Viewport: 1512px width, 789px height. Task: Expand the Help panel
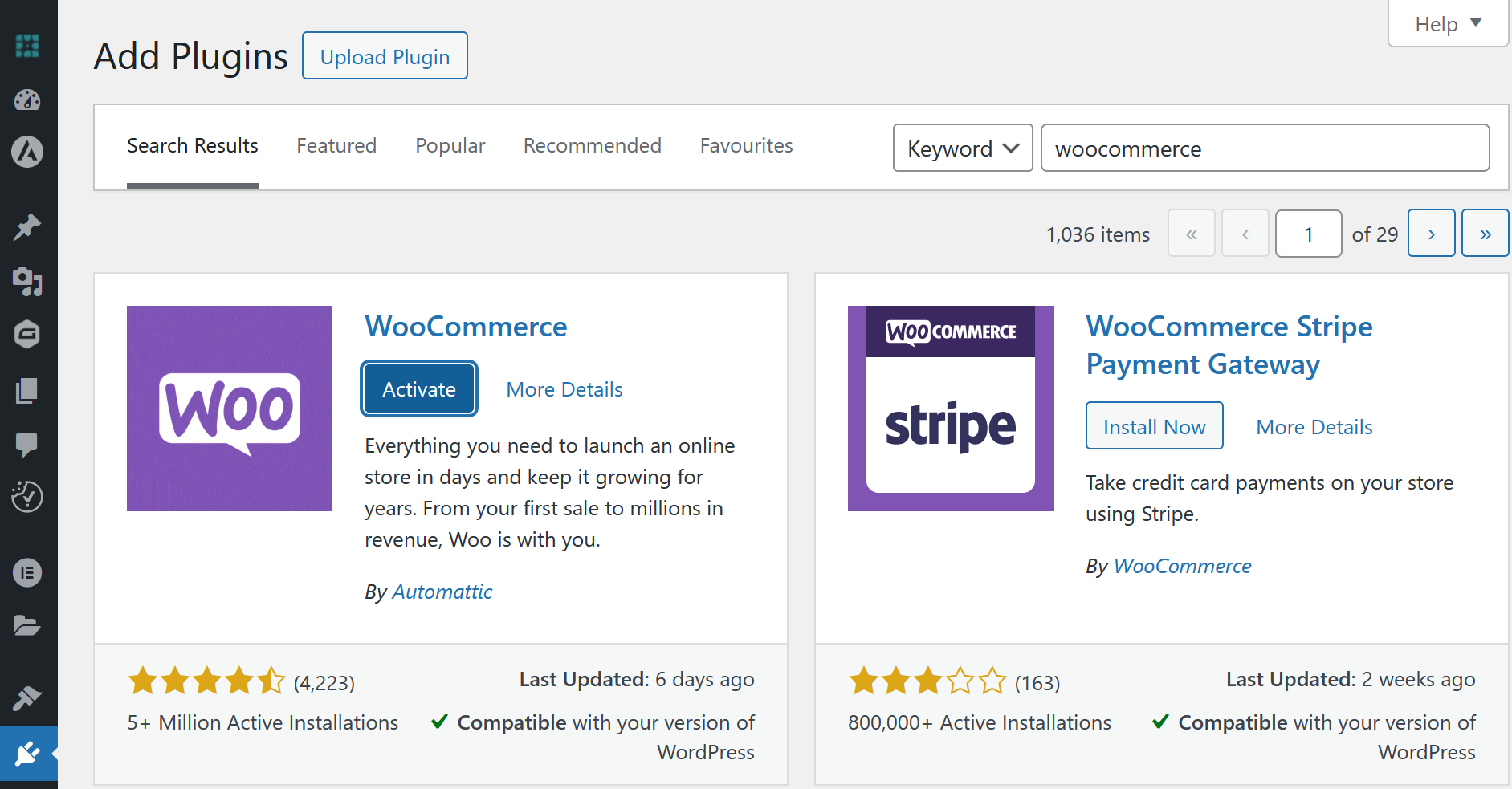[x=1446, y=23]
